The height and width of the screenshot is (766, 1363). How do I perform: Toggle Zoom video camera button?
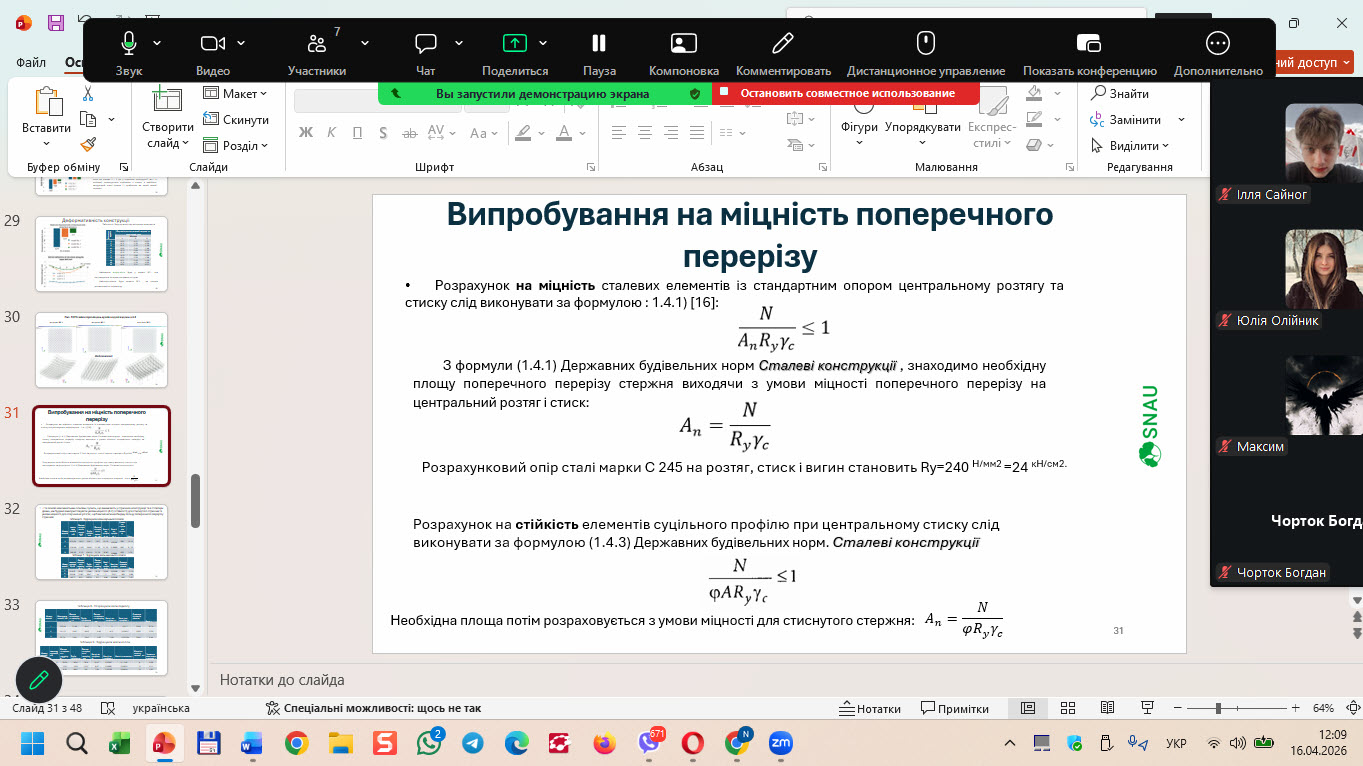[x=213, y=44]
